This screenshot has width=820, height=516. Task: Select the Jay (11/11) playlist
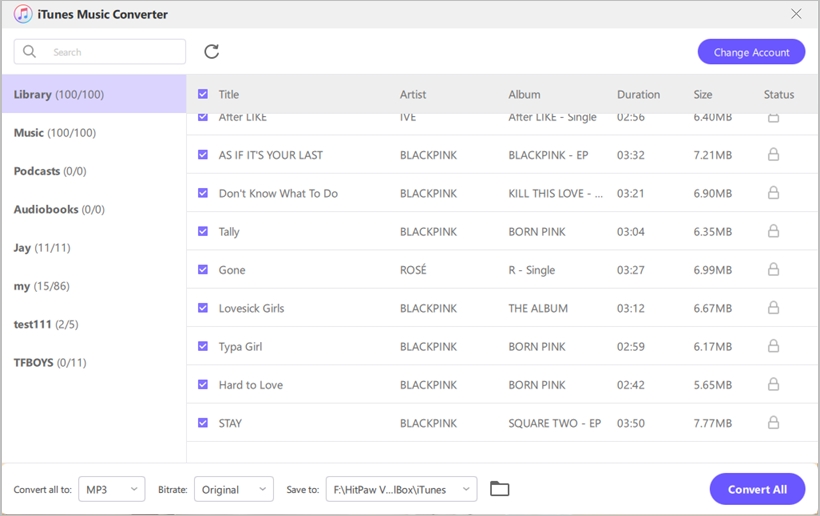coord(94,247)
